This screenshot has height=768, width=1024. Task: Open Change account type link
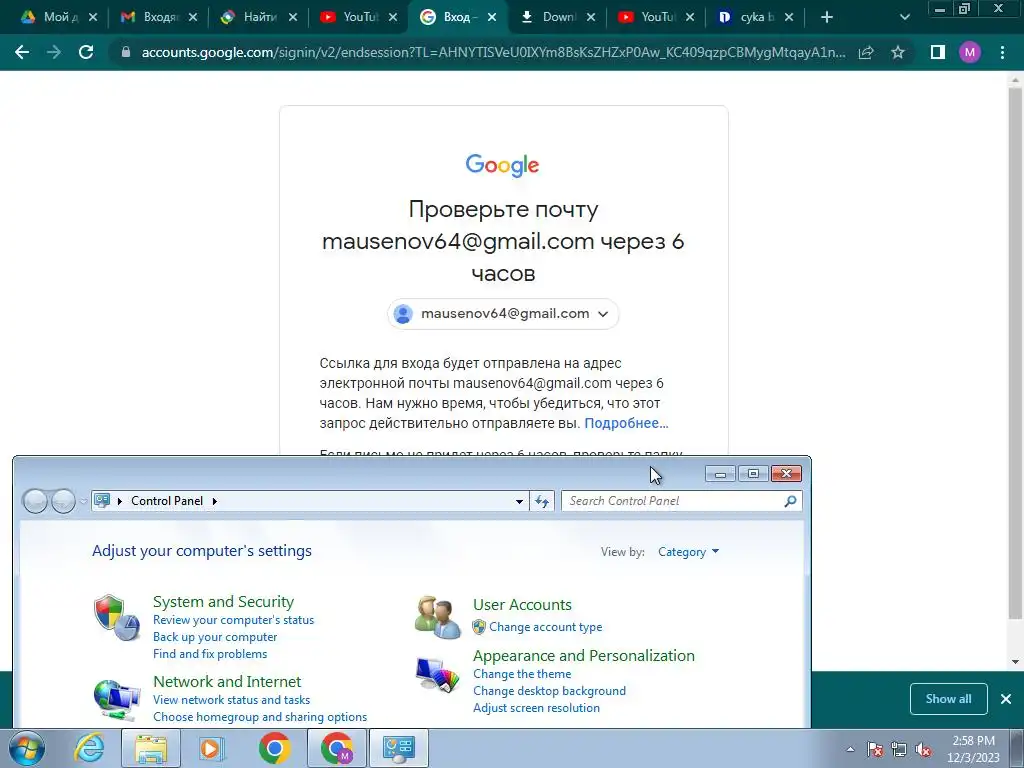click(545, 627)
